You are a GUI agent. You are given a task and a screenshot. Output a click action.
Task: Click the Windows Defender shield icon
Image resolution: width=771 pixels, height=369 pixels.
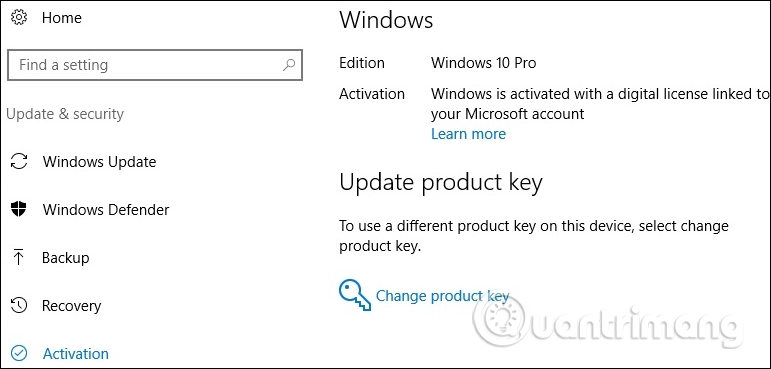[x=19, y=209]
